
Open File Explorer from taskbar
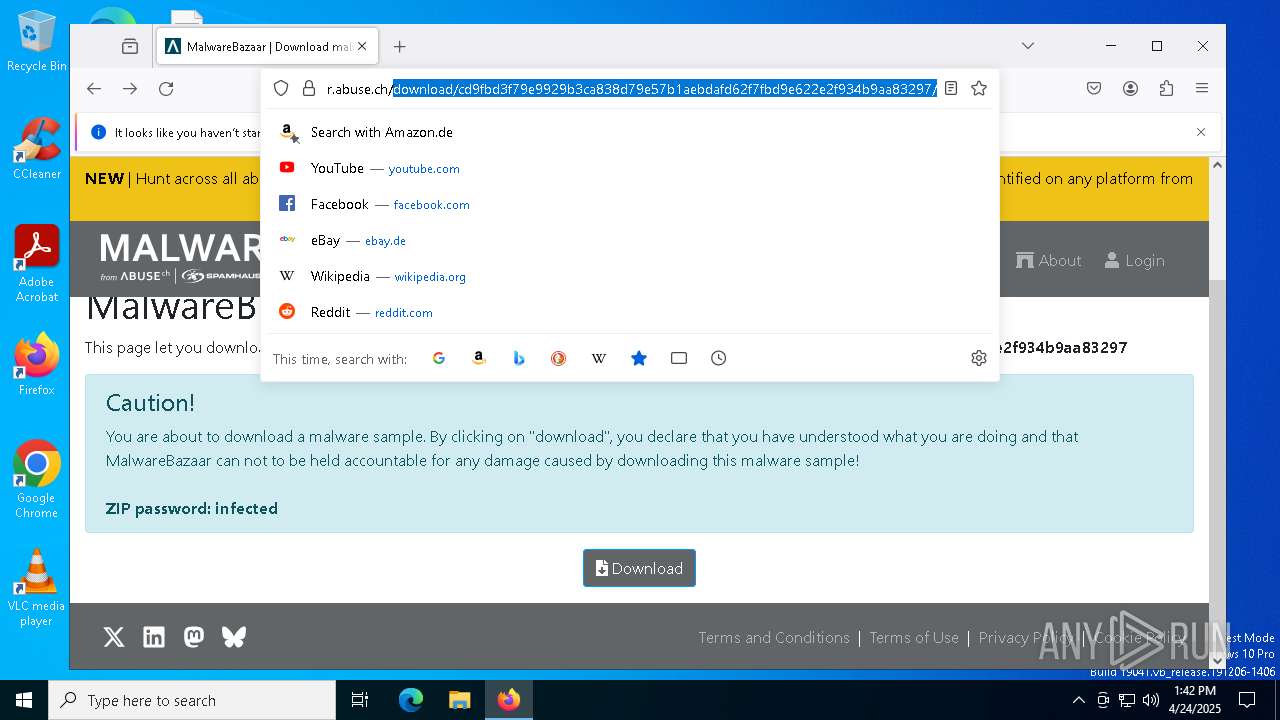[x=460, y=700]
